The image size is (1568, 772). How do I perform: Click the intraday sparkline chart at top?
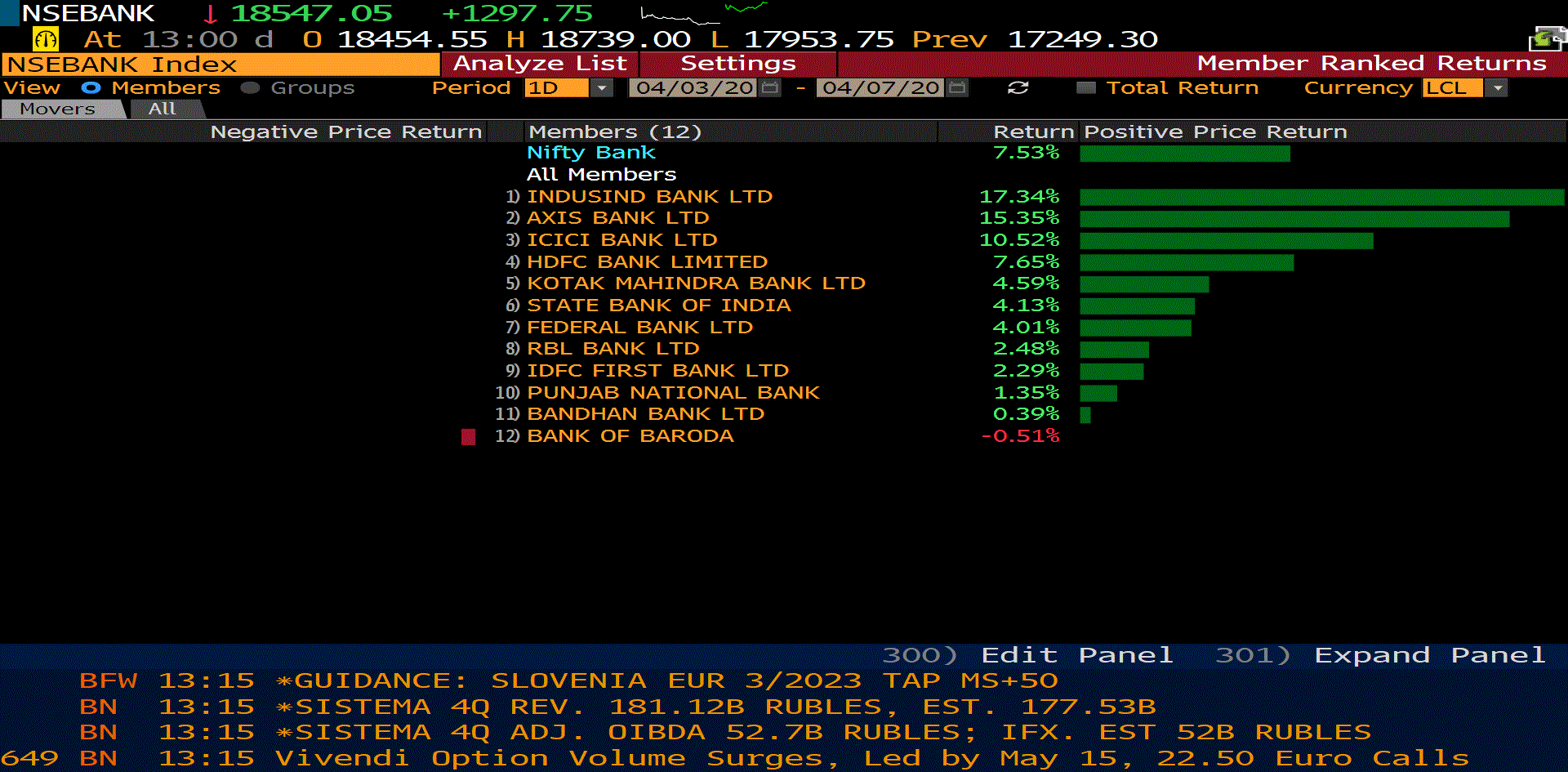click(702, 12)
